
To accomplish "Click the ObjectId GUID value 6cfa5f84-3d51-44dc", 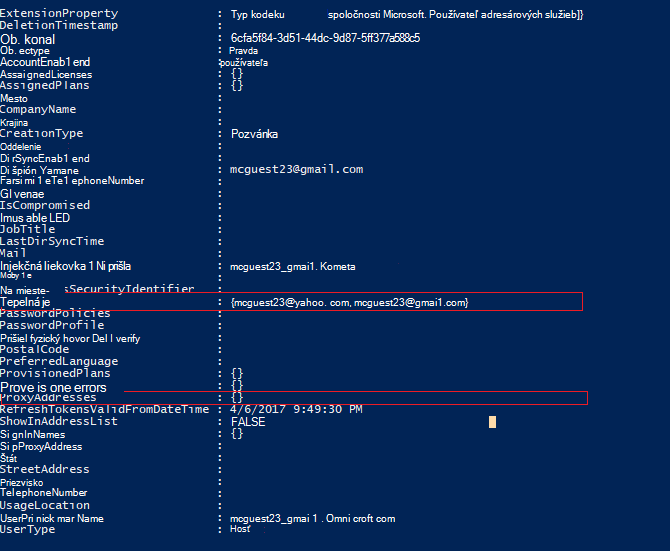I will coord(325,38).
